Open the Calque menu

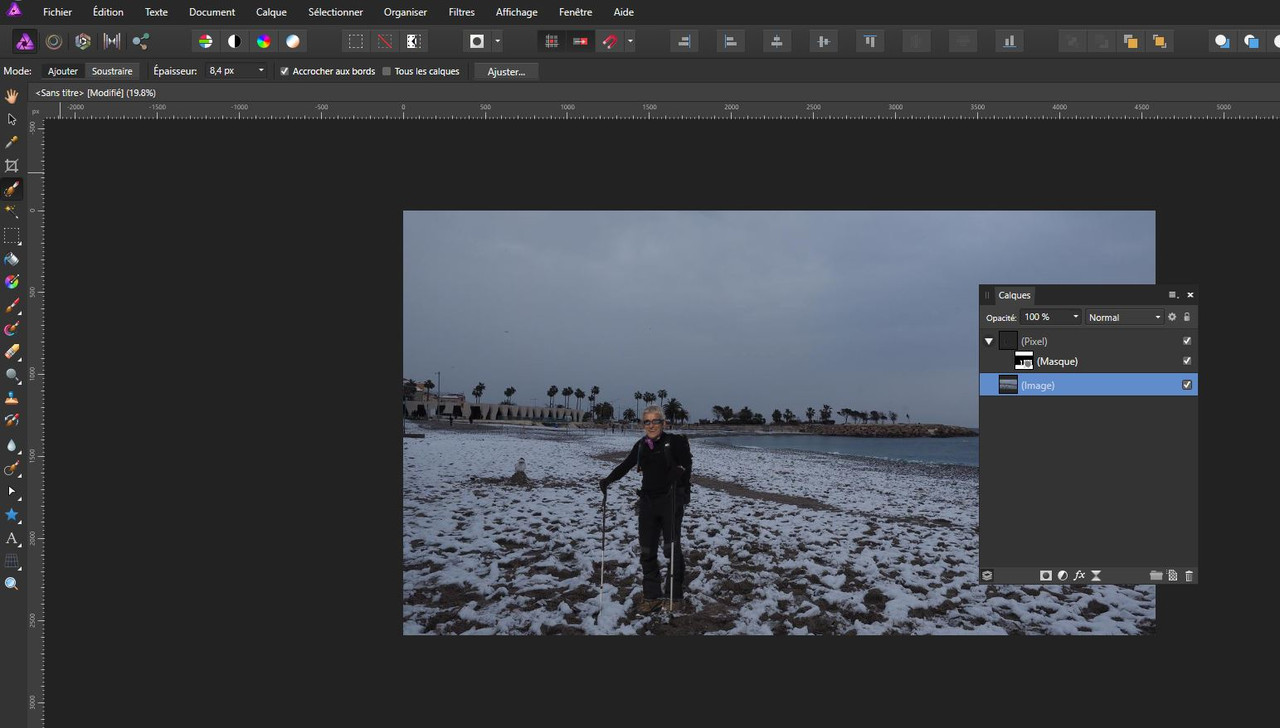tap(271, 12)
